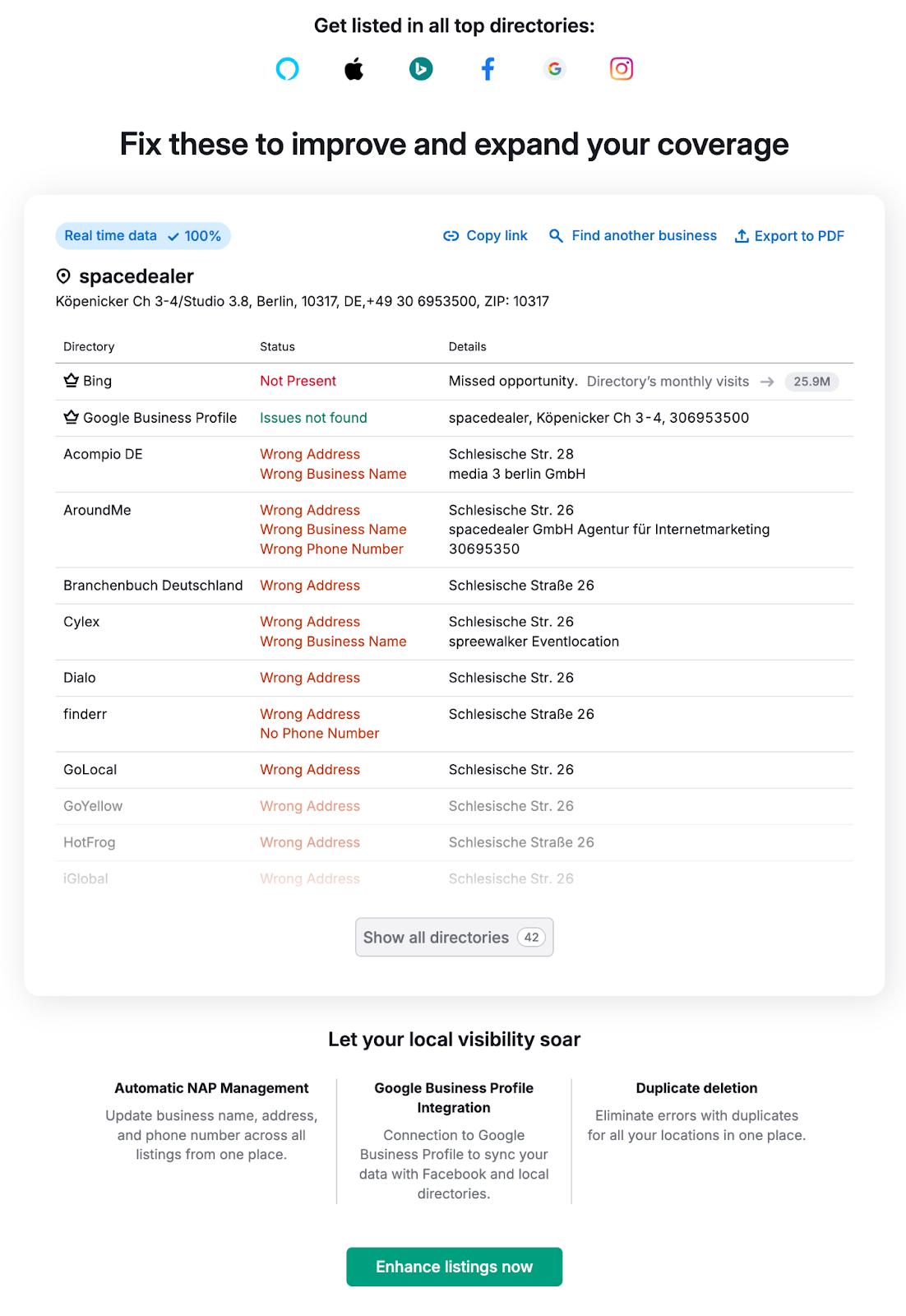Click the Instagram directory icon
Image resolution: width=906 pixels, height=1316 pixels.
(x=622, y=69)
